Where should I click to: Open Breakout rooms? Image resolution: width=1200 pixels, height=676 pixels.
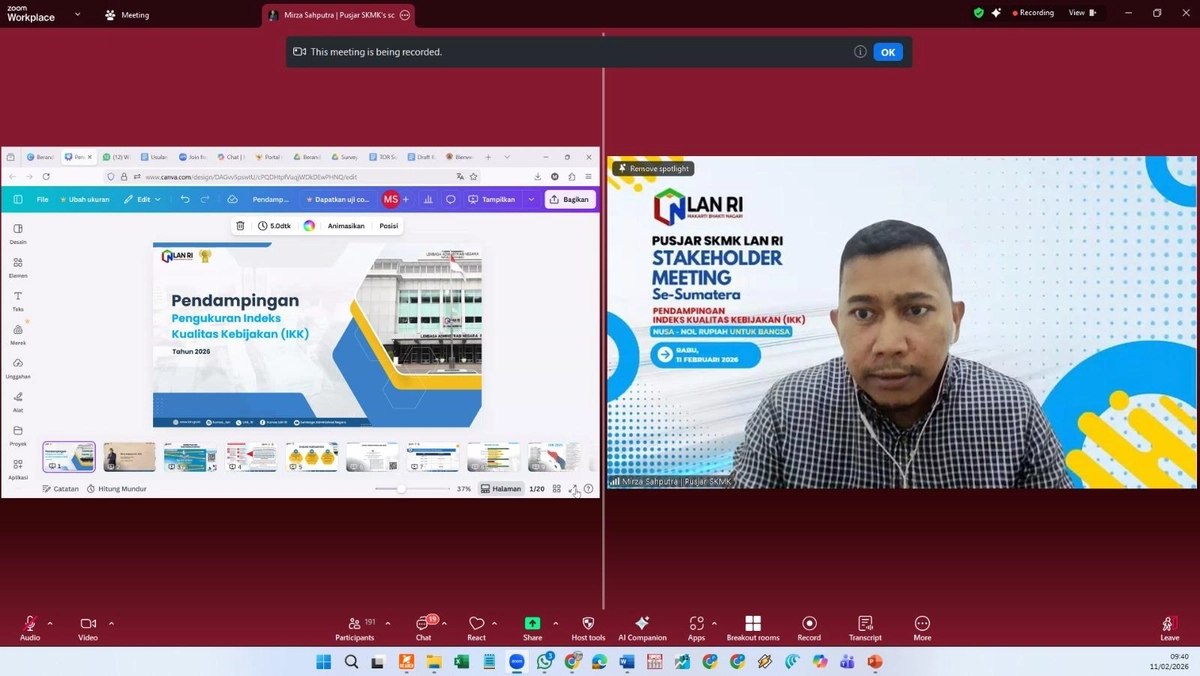(753, 627)
